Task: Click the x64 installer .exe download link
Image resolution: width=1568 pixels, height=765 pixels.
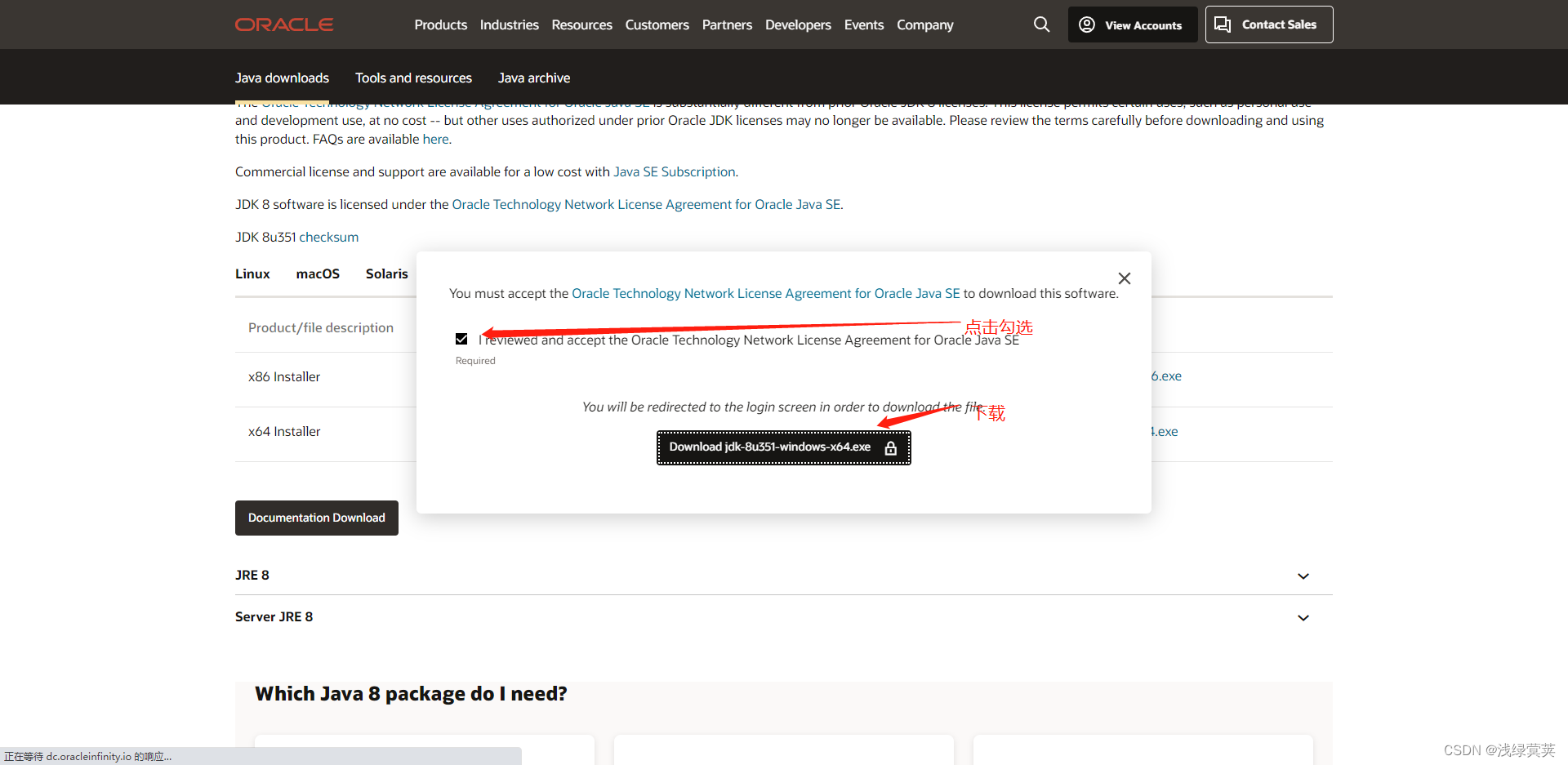Action: pos(1165,431)
